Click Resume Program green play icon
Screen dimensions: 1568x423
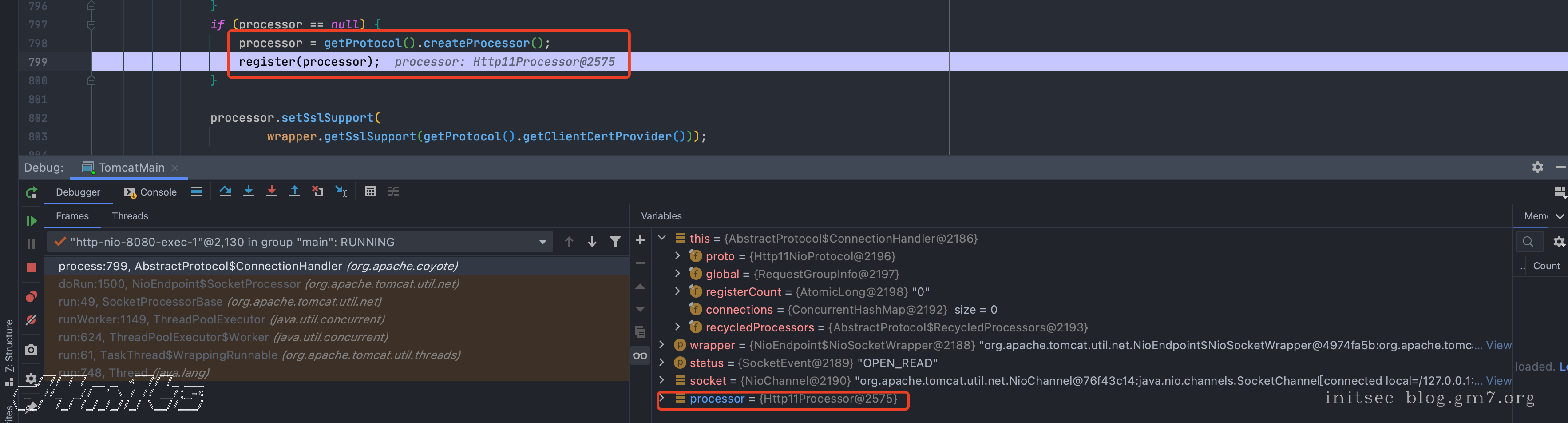pos(31,221)
